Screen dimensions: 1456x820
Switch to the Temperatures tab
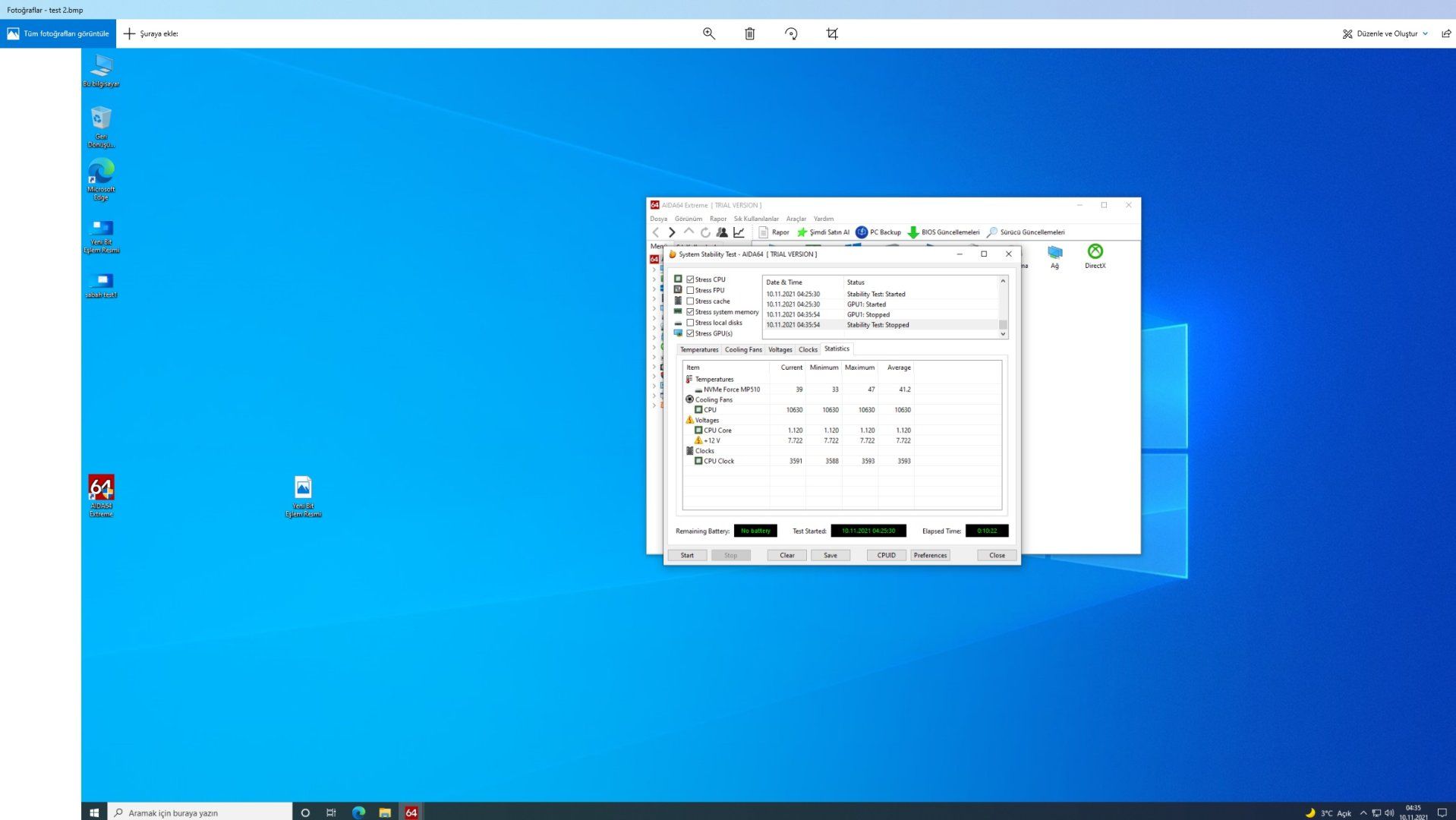699,350
